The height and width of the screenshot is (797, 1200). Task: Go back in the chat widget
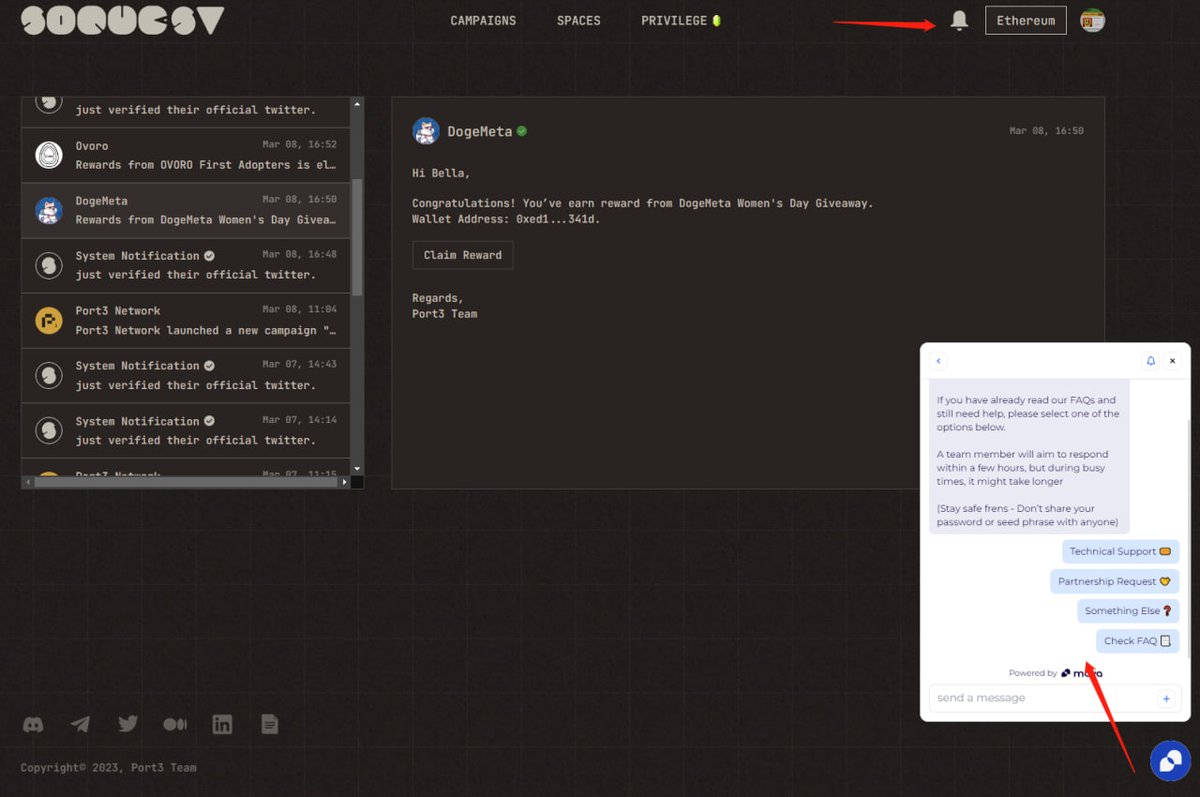[x=938, y=361]
